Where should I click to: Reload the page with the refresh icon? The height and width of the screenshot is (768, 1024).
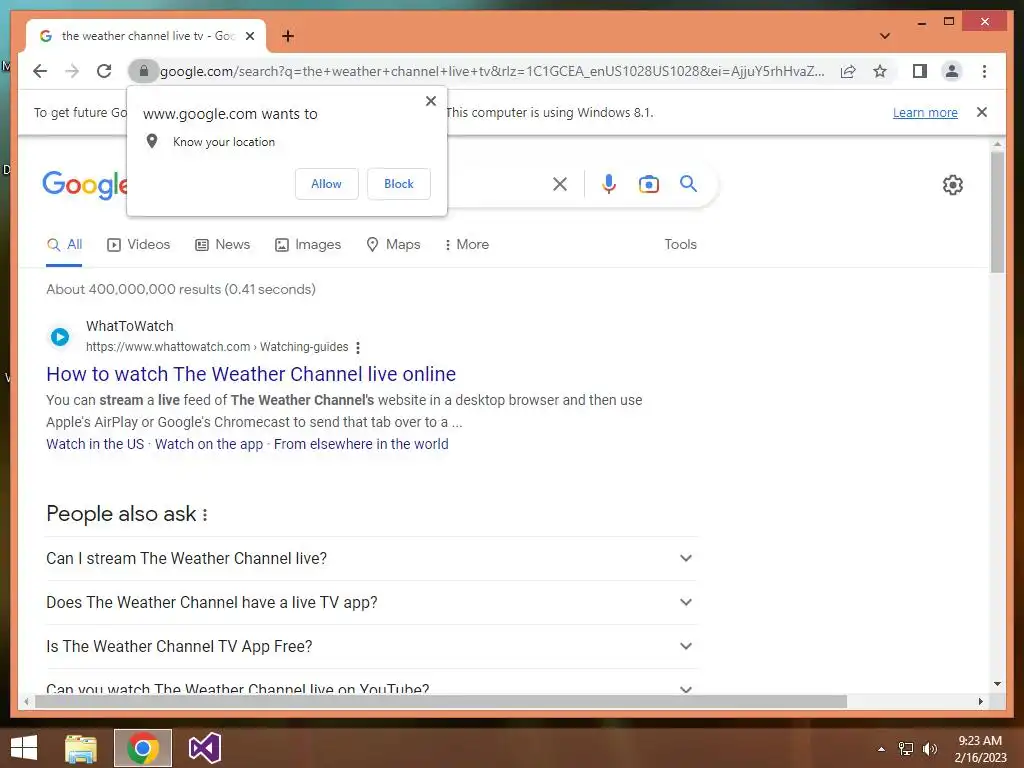pyautogui.click(x=104, y=71)
